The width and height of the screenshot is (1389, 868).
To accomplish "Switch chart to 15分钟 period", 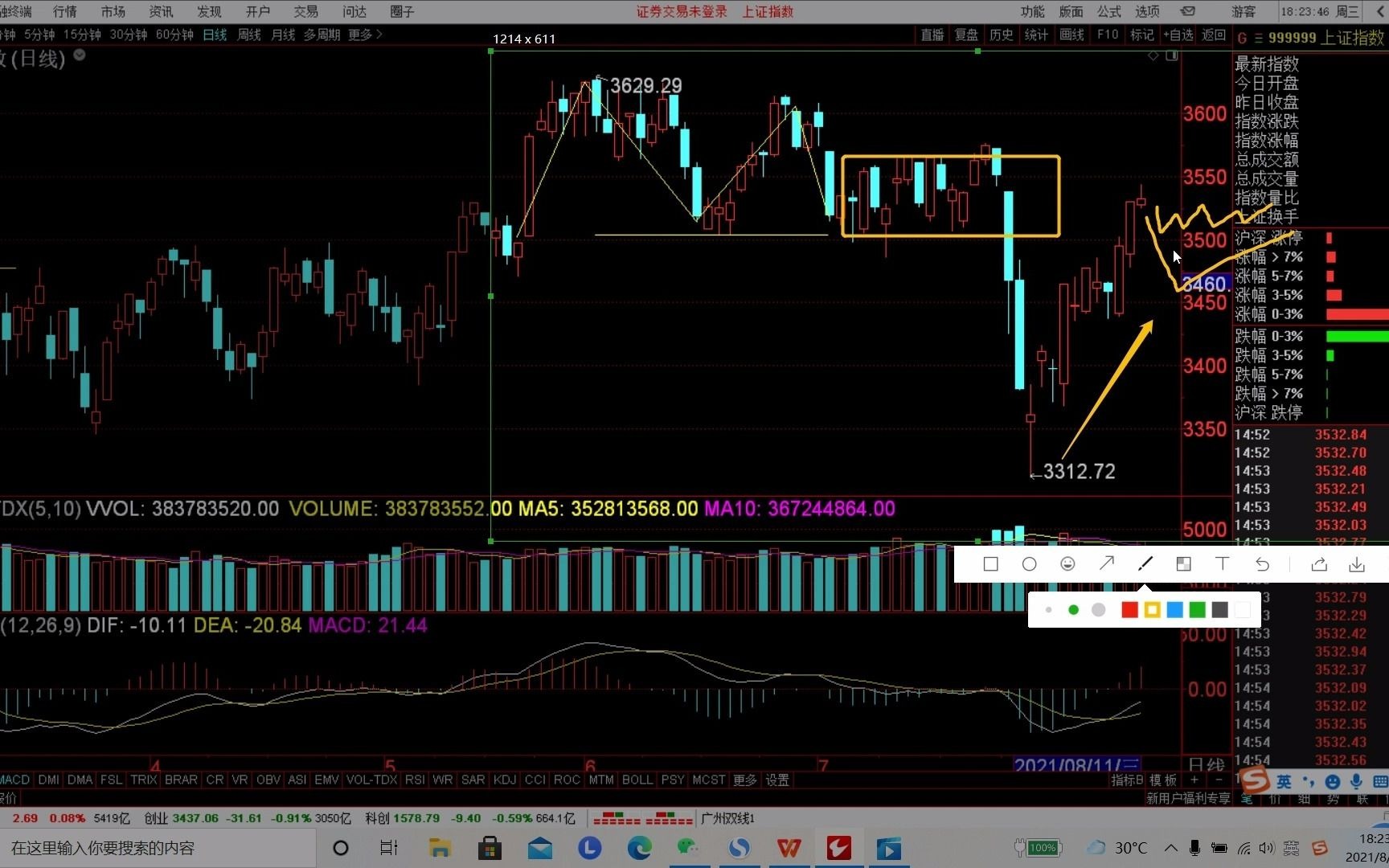I will [x=82, y=35].
